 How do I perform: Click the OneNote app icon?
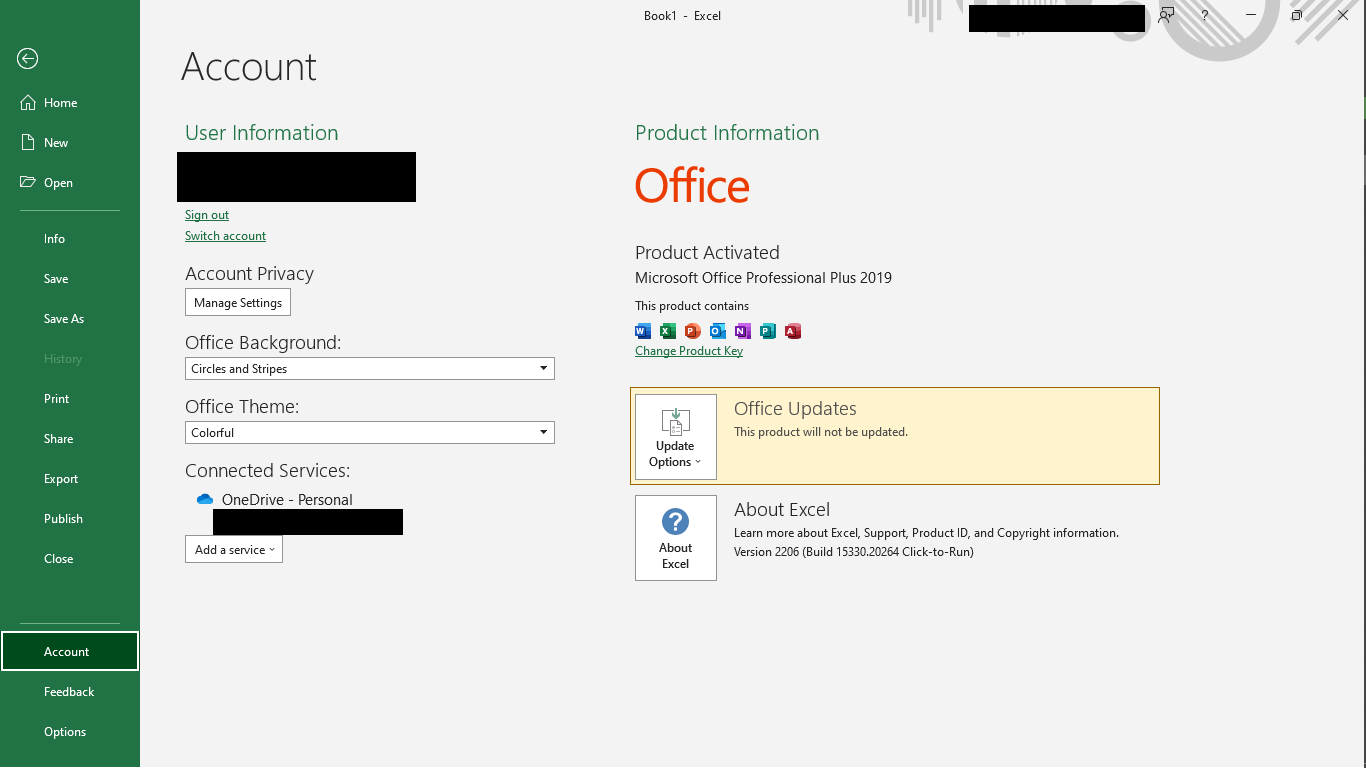coord(743,331)
